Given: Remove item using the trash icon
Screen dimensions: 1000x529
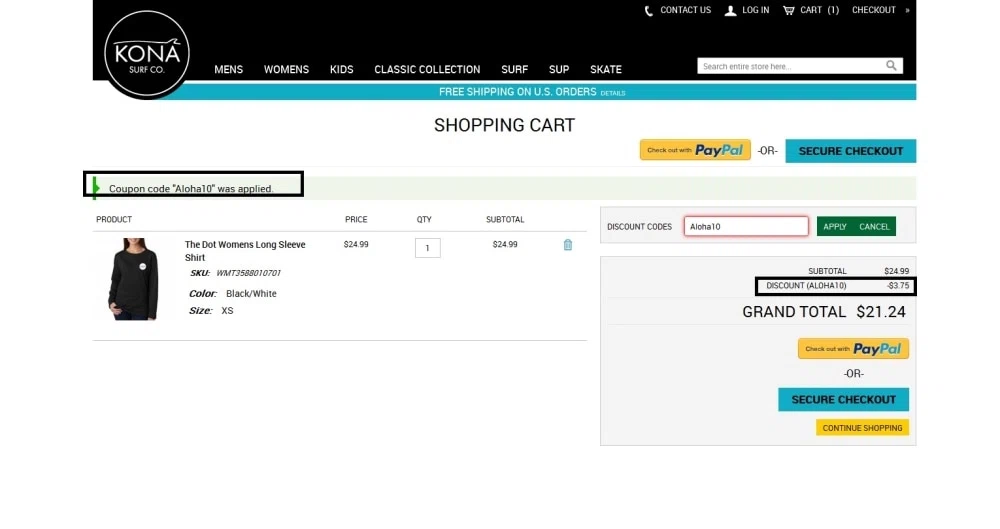Looking at the screenshot, I should coord(568,245).
